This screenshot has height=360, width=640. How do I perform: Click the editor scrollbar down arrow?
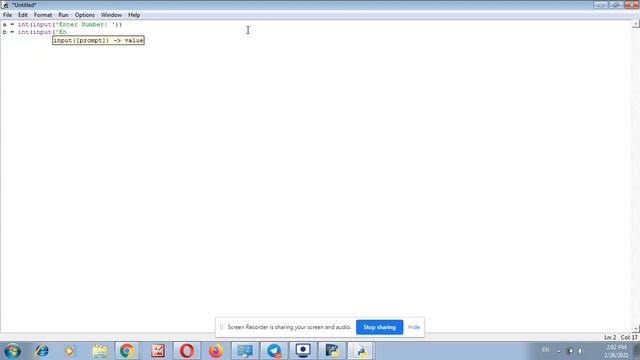(x=636, y=329)
